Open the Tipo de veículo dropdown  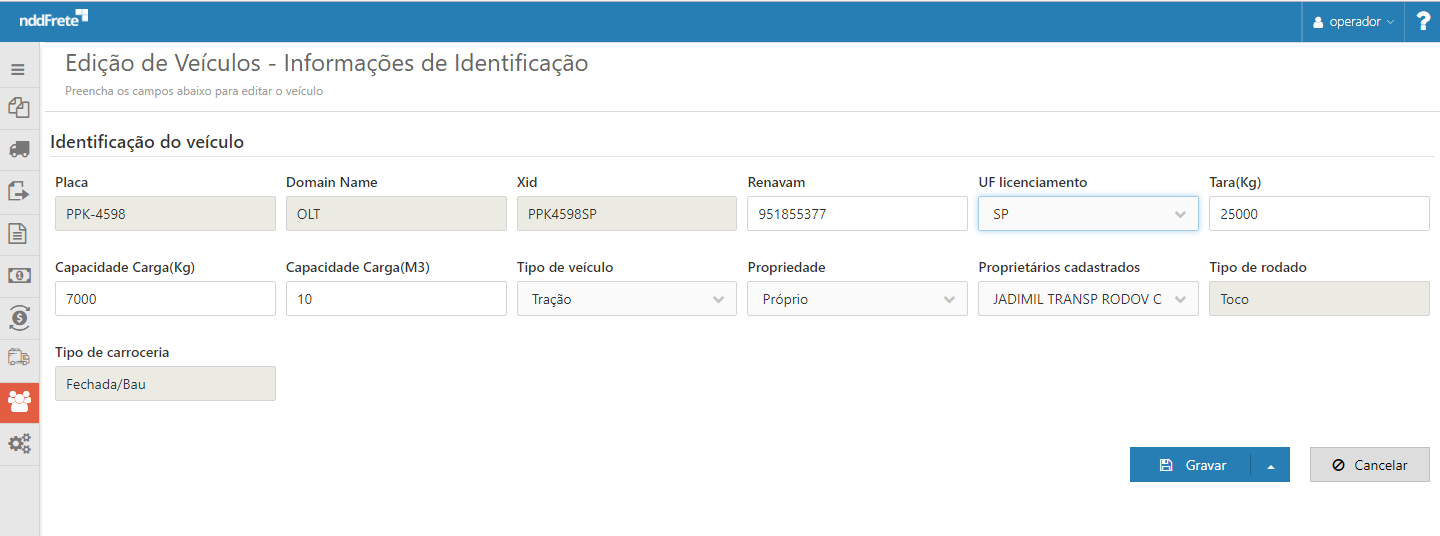click(626, 299)
